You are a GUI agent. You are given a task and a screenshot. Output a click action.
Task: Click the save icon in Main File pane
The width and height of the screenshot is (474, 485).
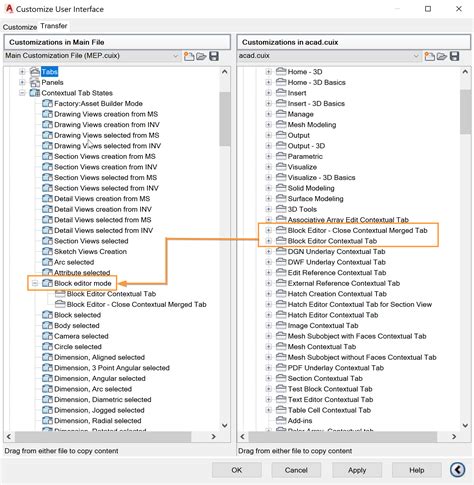point(214,56)
